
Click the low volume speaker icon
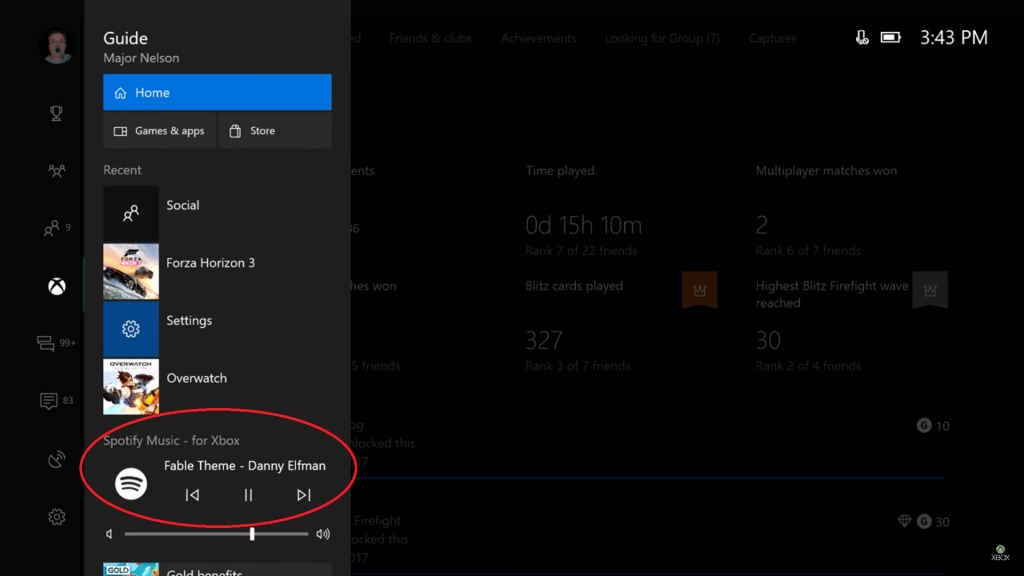point(109,534)
